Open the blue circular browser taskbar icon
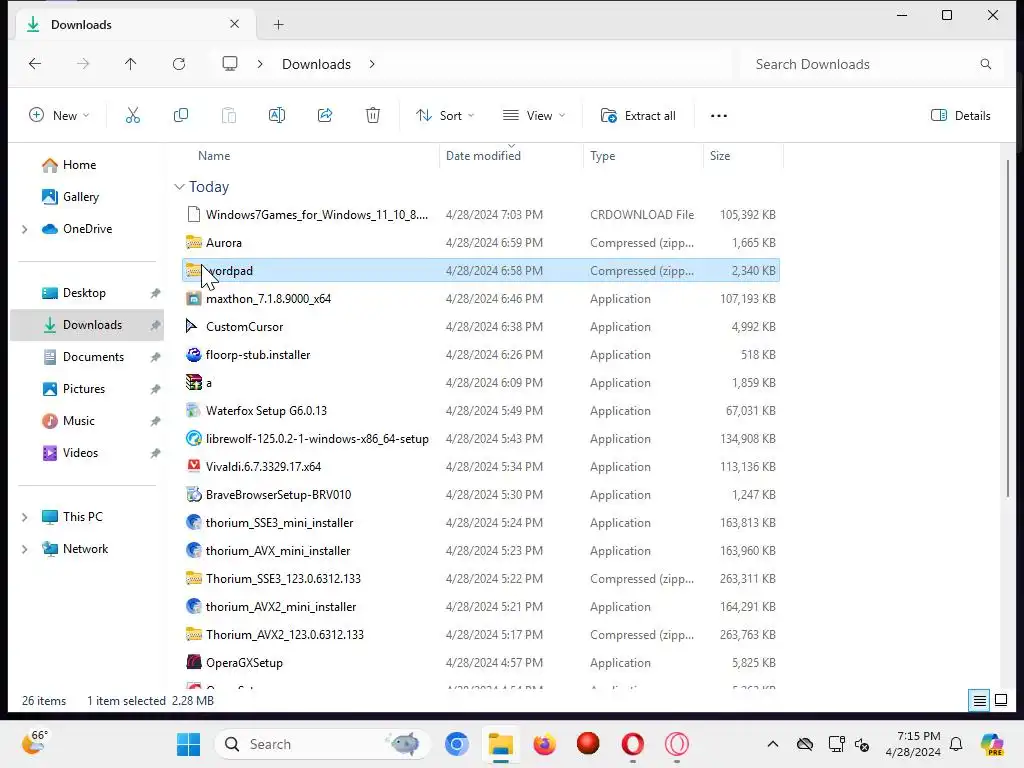The image size is (1024, 768). (x=456, y=744)
